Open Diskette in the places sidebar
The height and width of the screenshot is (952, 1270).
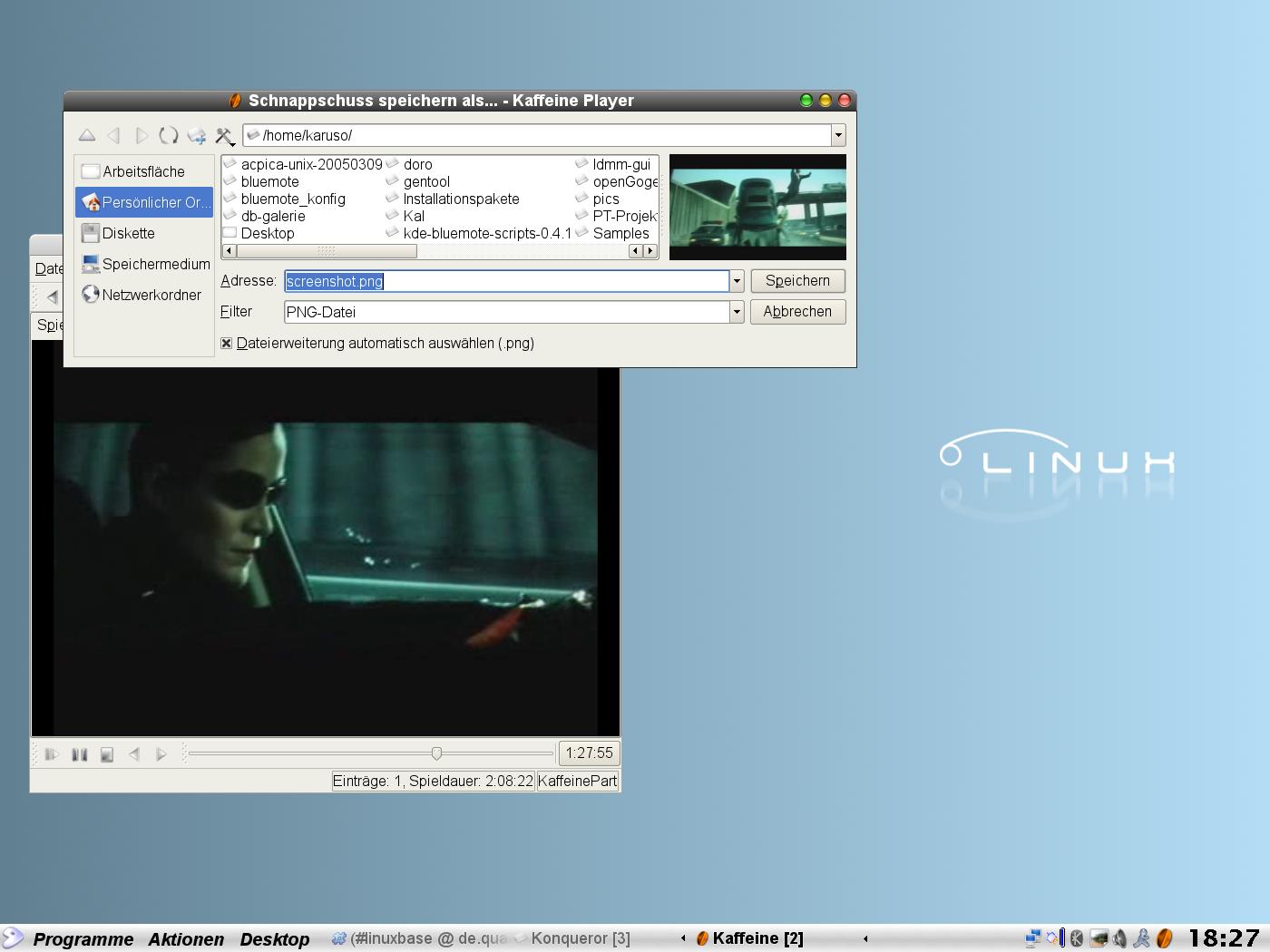pos(143,233)
